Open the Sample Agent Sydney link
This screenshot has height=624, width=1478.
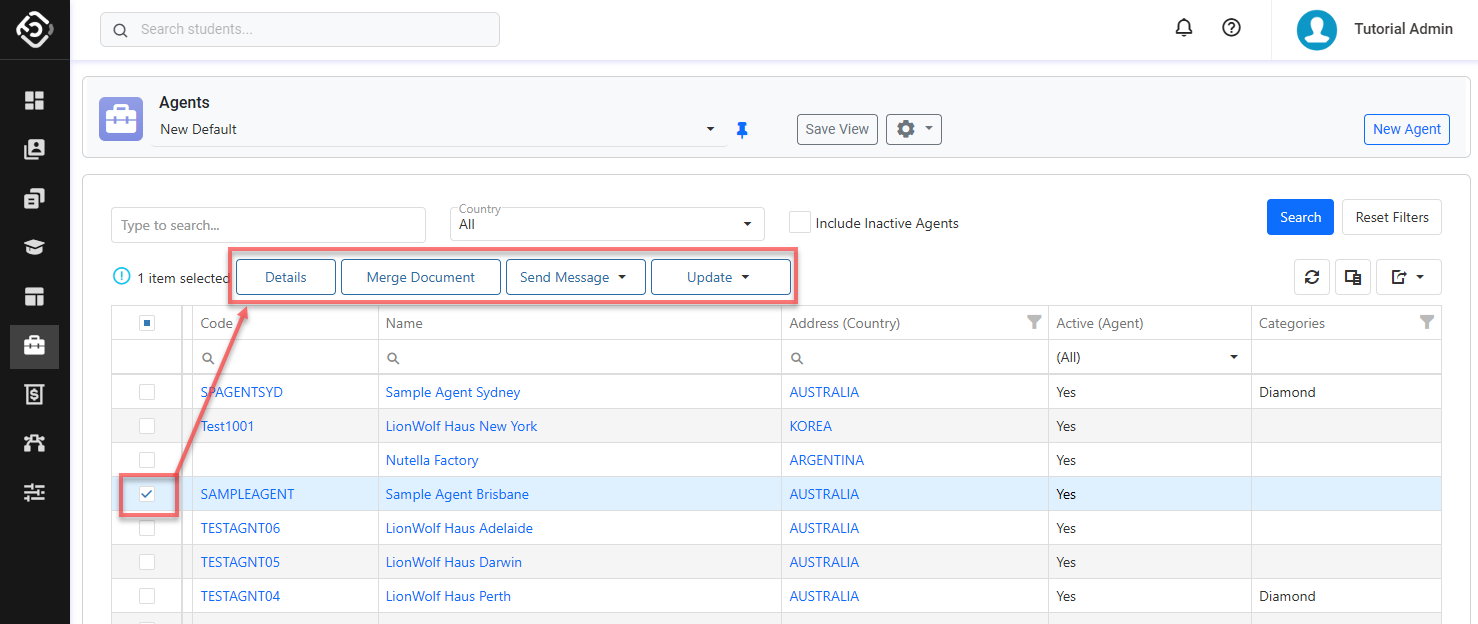tap(453, 392)
